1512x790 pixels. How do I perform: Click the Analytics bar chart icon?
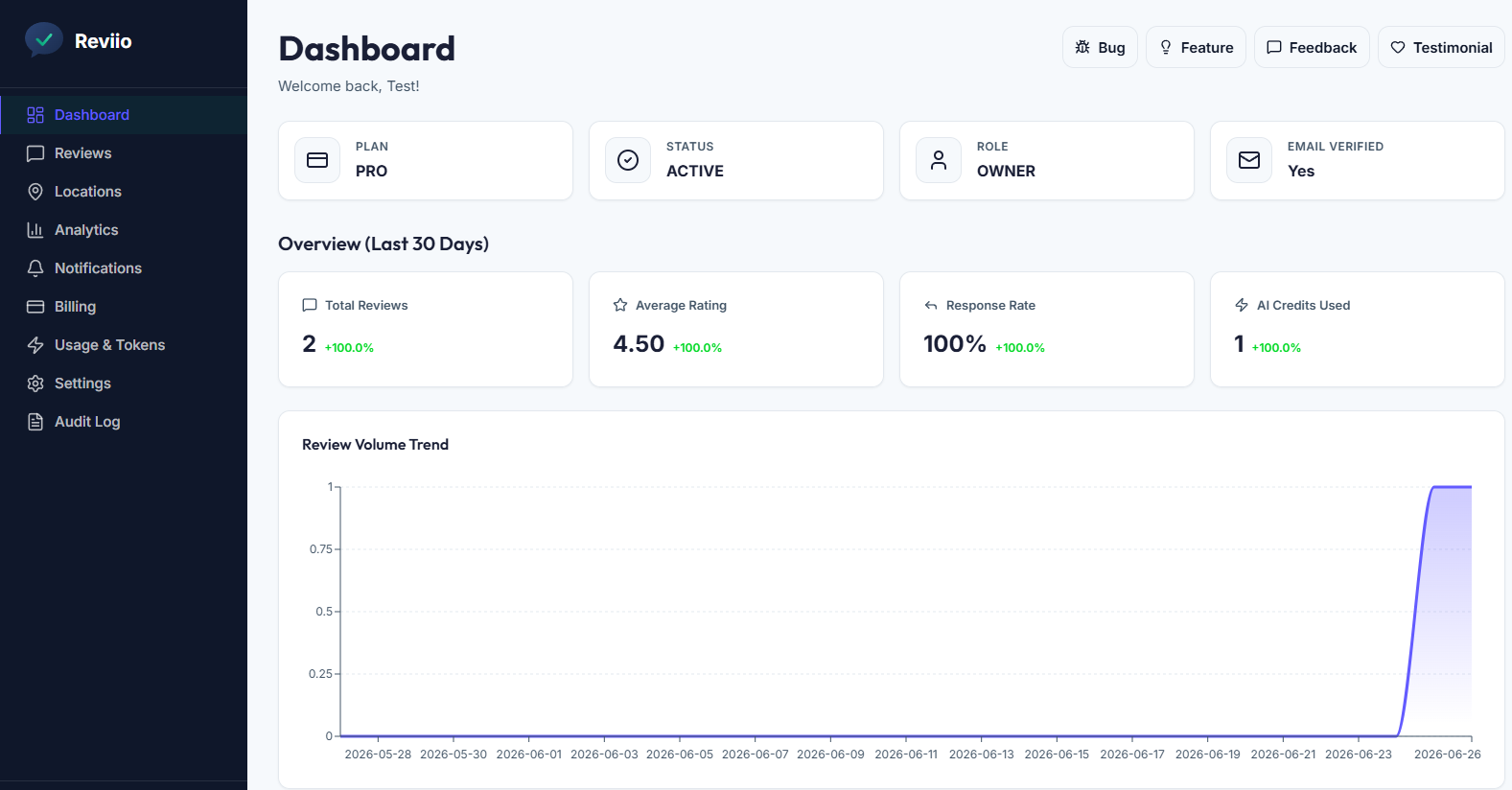tap(35, 230)
